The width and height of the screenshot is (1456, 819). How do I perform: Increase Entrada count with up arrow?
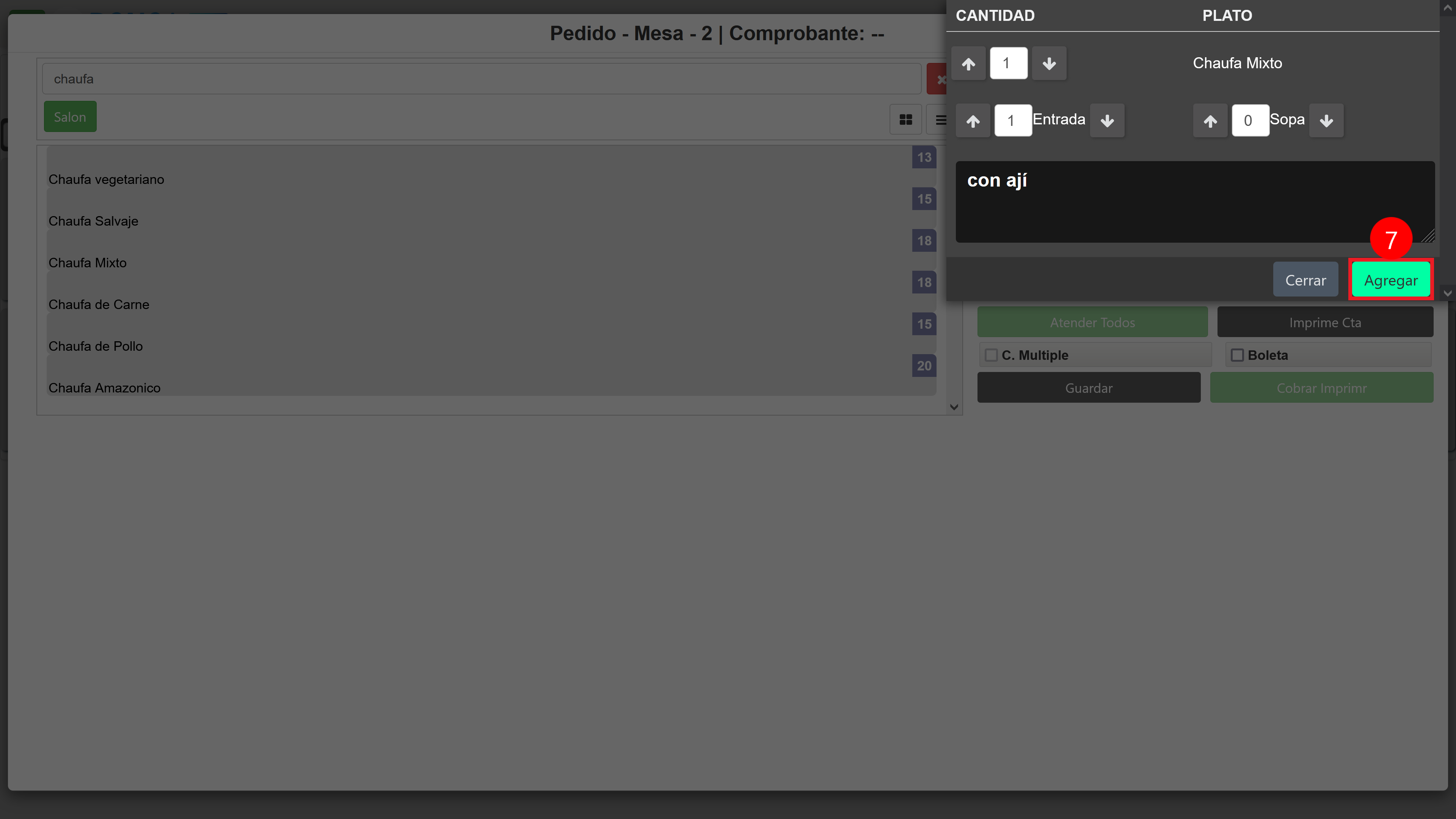pyautogui.click(x=973, y=121)
